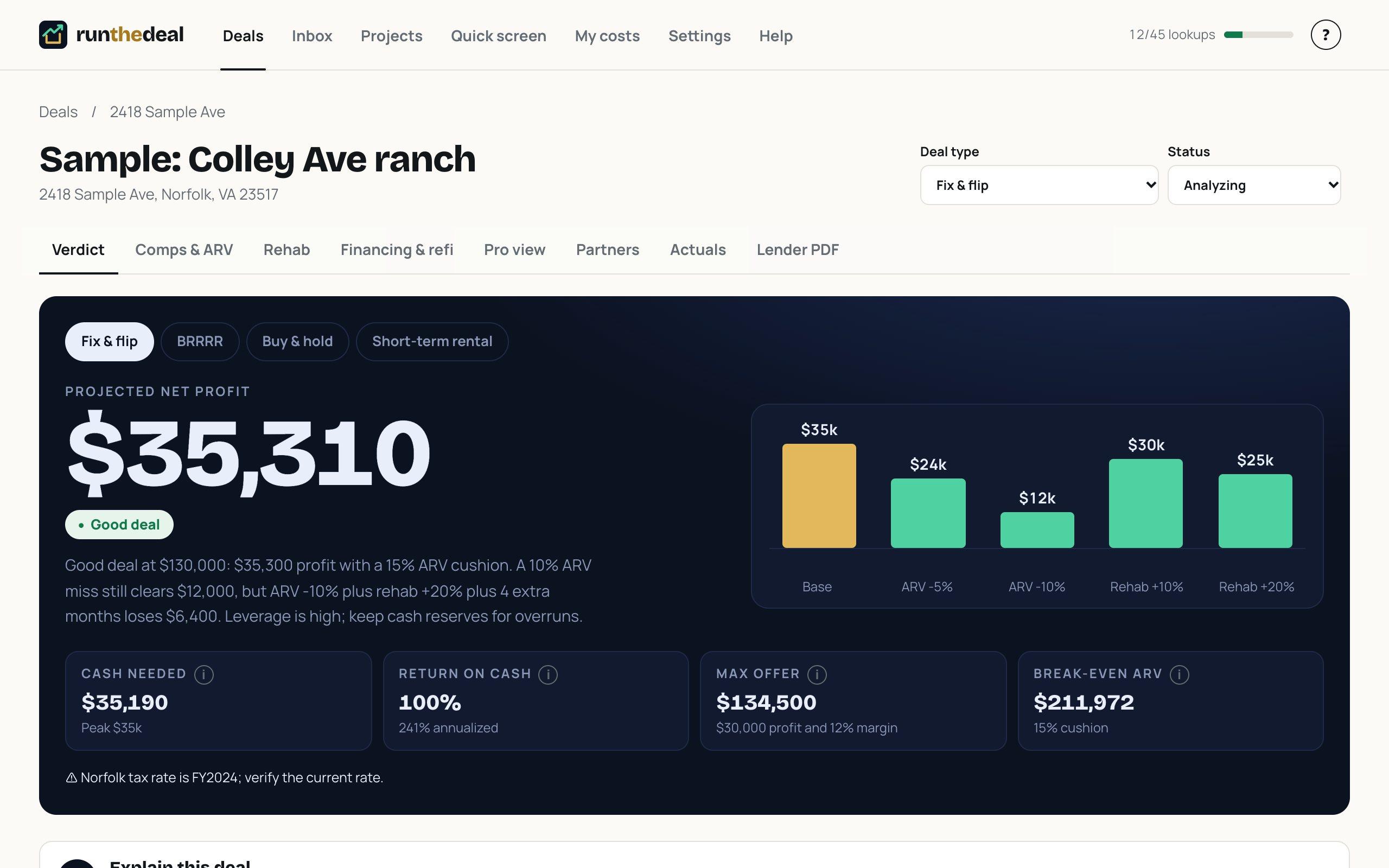
Task: Open the Status dropdown
Action: coord(1254,185)
